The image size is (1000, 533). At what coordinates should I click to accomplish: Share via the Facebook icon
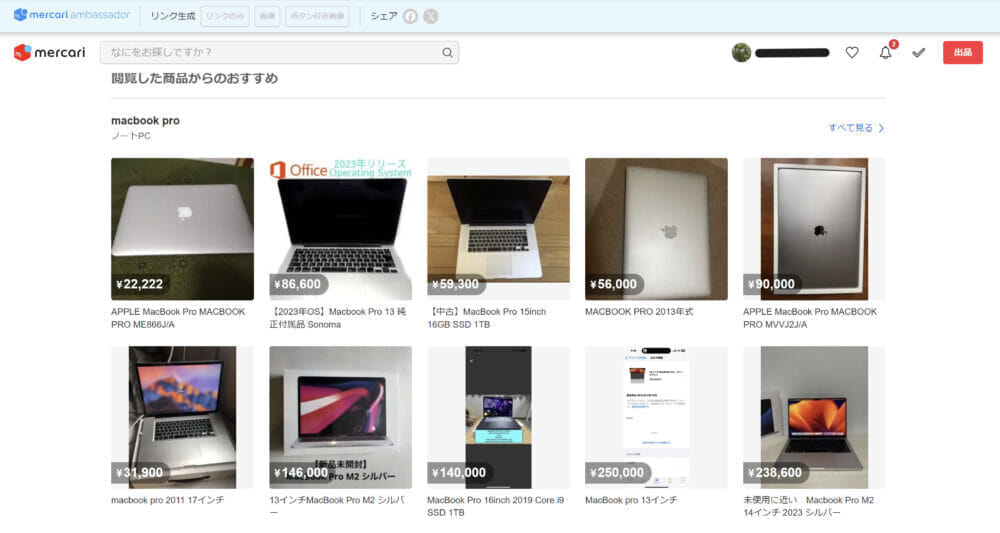[410, 17]
